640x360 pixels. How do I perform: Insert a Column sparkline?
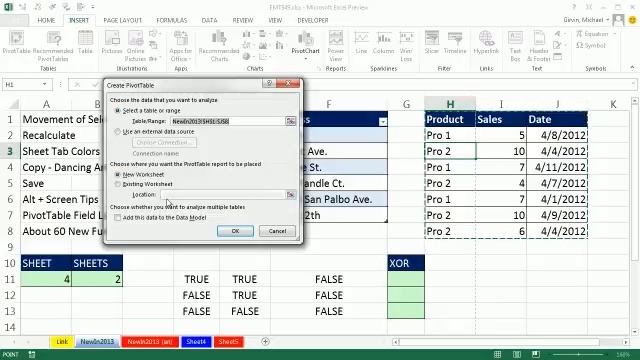pos(384,42)
